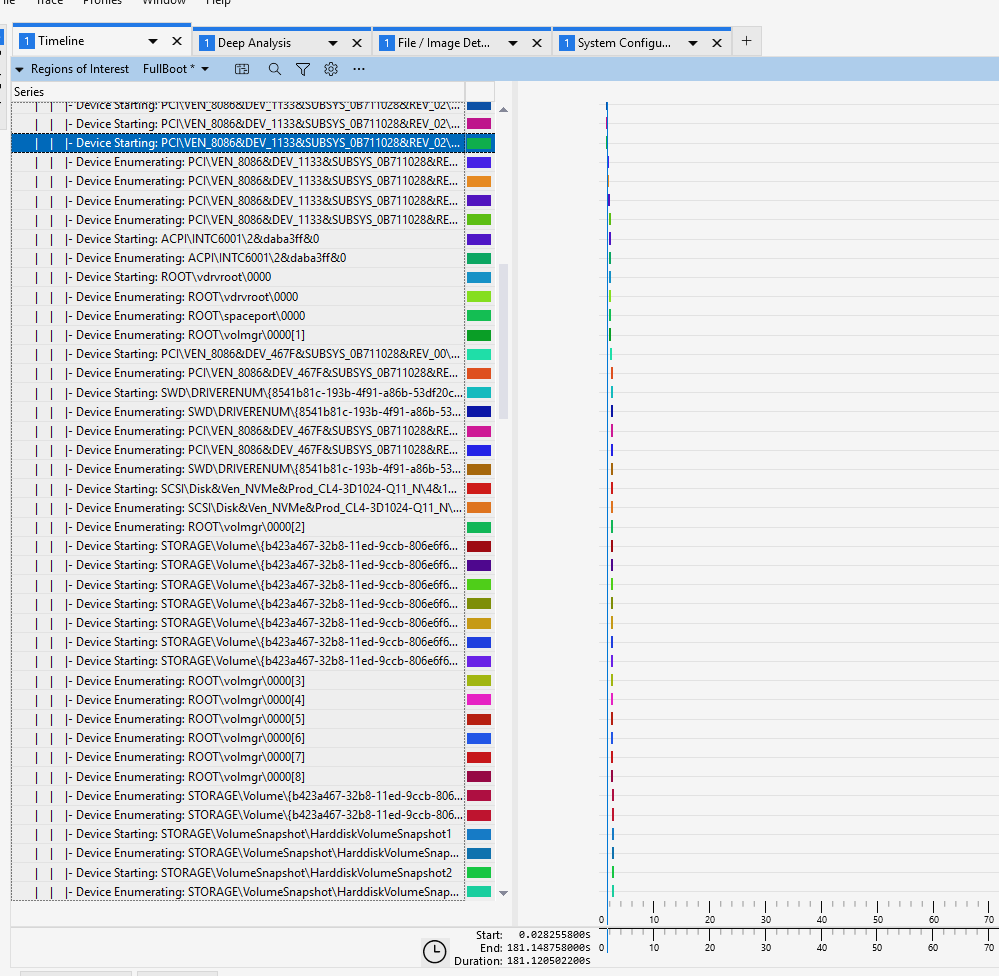This screenshot has width=999, height=976.
Task: Open the filter funnel icon
Action: tap(303, 69)
